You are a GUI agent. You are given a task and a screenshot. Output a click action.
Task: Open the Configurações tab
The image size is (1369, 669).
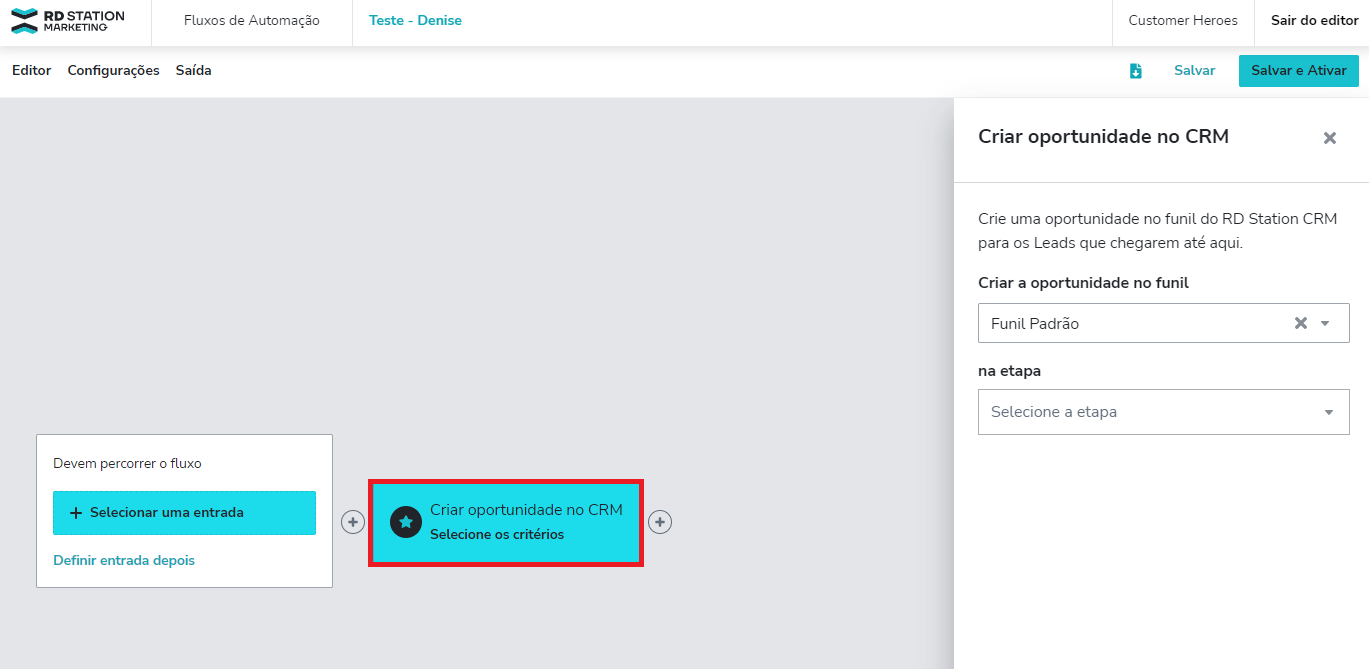(x=113, y=71)
